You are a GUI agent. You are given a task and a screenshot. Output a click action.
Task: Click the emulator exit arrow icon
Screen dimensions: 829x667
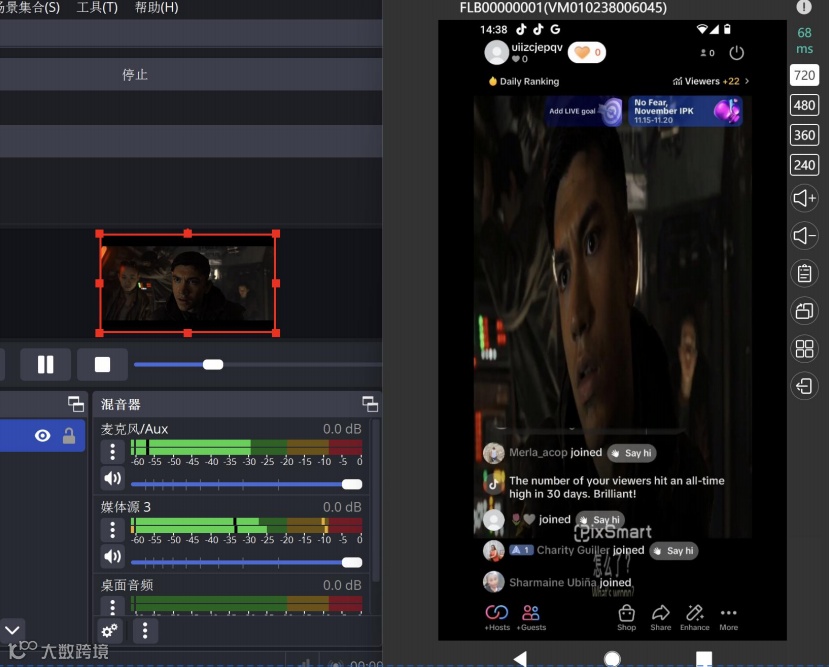[804, 386]
